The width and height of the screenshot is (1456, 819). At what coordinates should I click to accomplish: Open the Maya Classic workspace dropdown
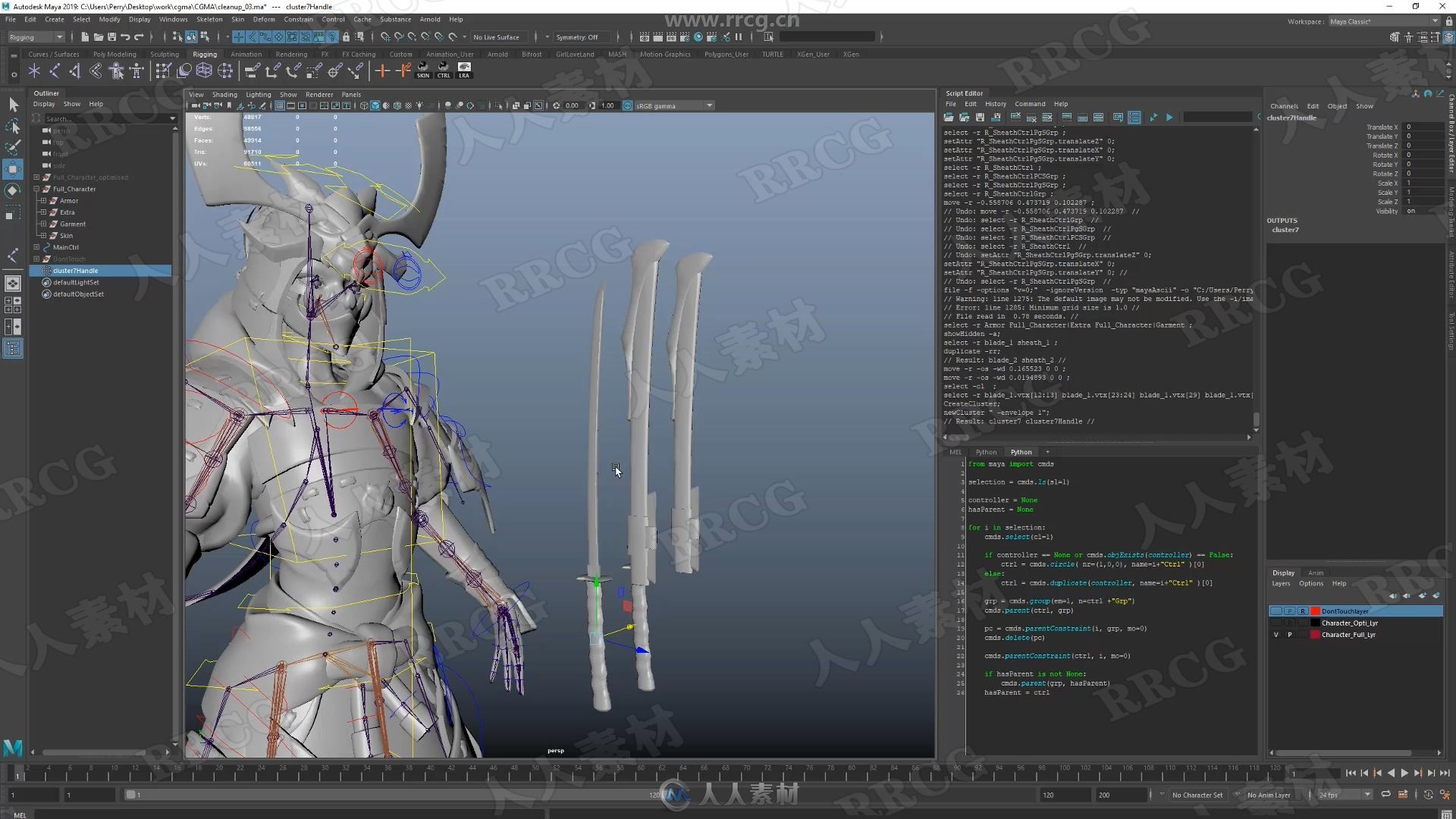(x=1383, y=21)
